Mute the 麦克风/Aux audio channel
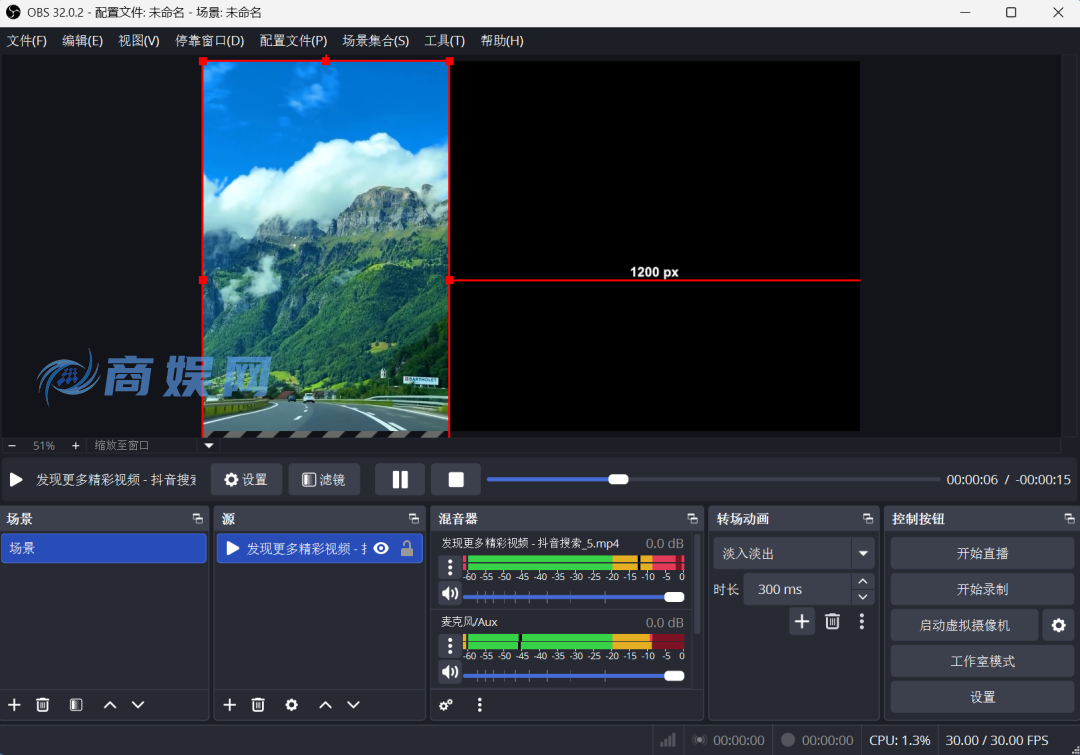This screenshot has width=1080, height=755. click(x=450, y=672)
